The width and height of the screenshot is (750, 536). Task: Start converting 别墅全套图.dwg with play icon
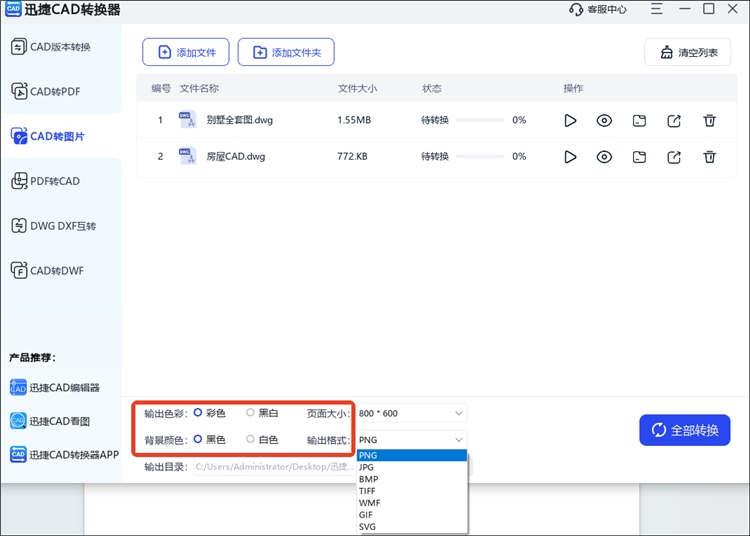tap(570, 120)
